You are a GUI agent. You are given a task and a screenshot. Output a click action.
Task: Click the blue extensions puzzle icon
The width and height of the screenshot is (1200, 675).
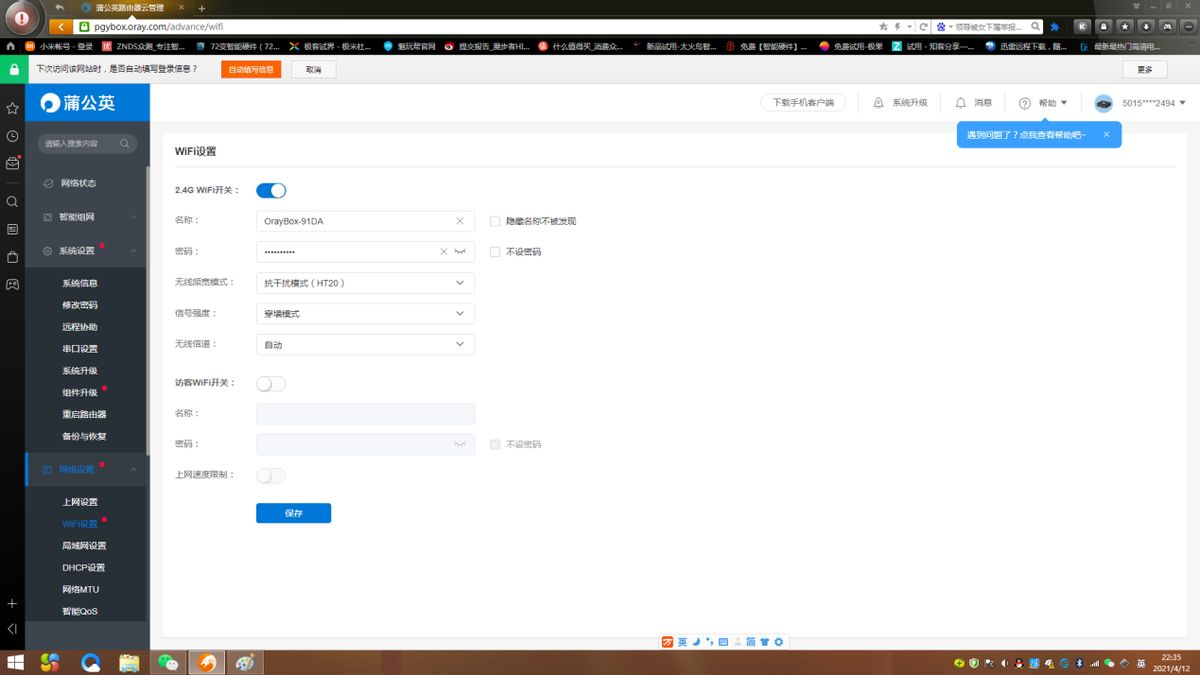pyautogui.click(x=1054, y=27)
